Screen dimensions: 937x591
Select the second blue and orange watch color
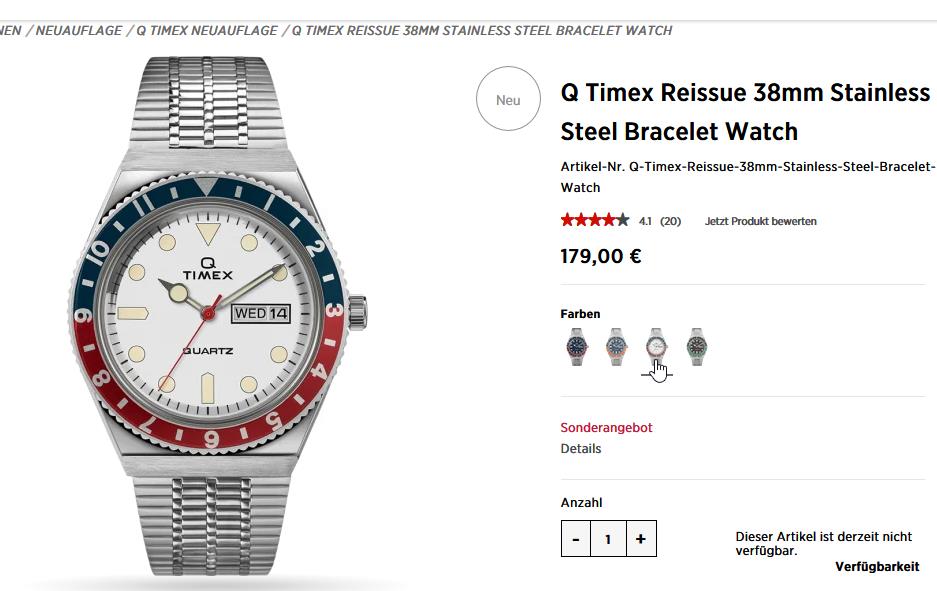(617, 347)
